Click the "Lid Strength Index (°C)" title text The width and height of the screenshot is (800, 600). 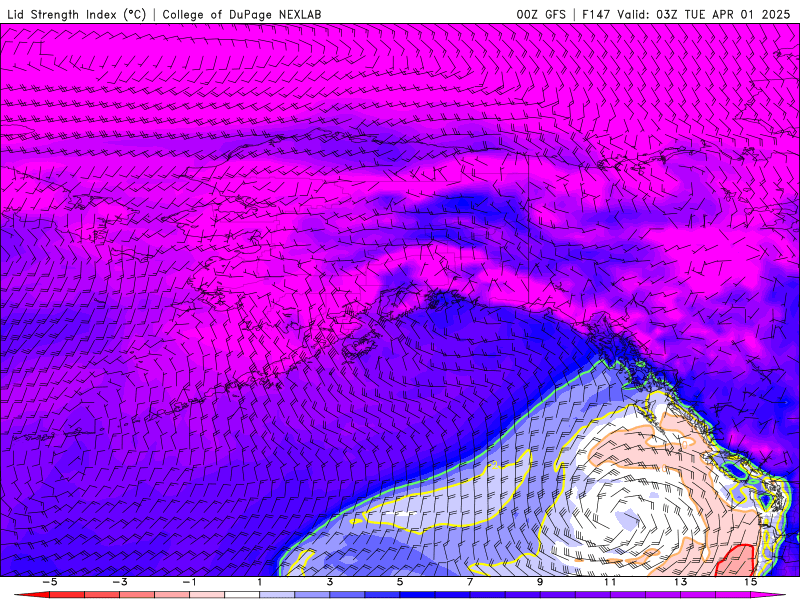[x=77, y=14]
